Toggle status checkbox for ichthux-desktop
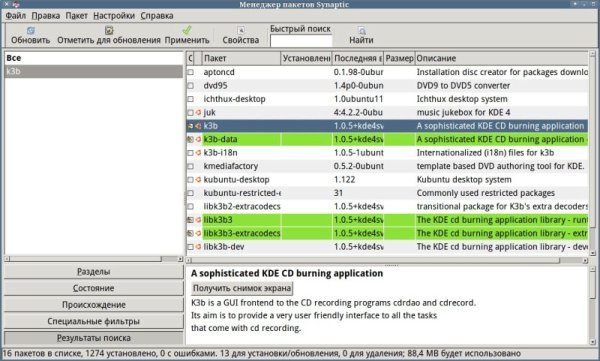600x361 pixels. (x=191, y=99)
